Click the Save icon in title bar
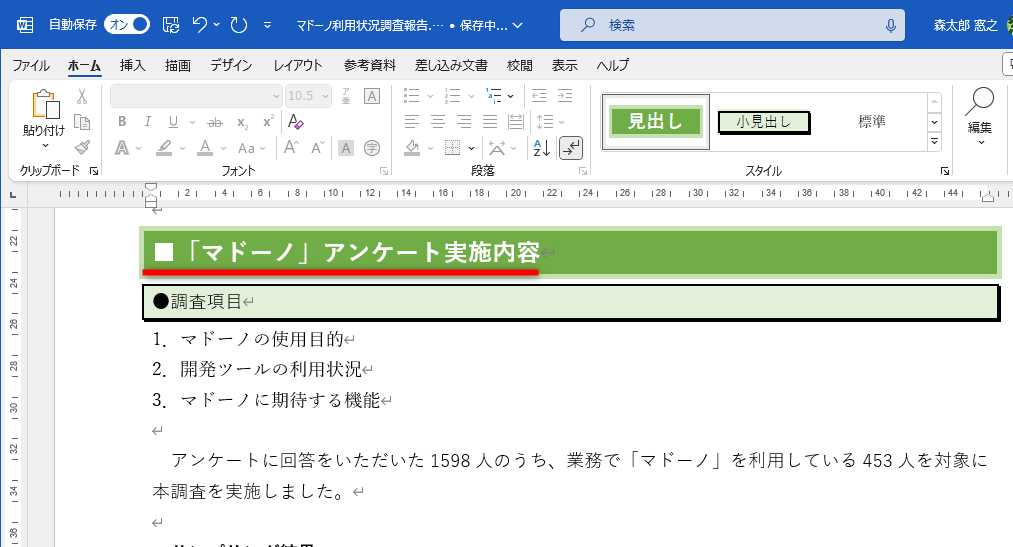The width and height of the screenshot is (1013, 547). coord(171,25)
